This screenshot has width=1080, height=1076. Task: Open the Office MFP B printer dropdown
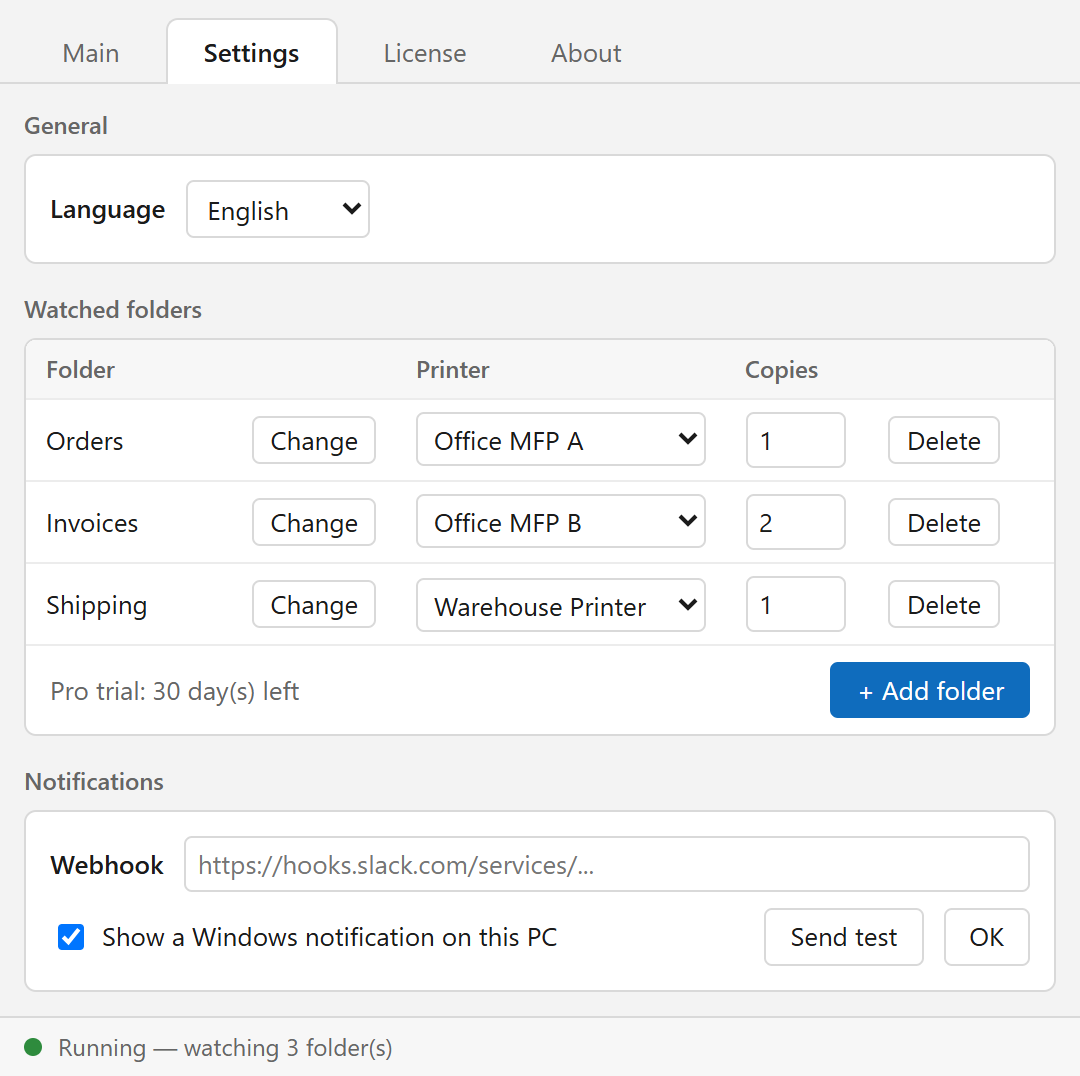[x=561, y=521]
